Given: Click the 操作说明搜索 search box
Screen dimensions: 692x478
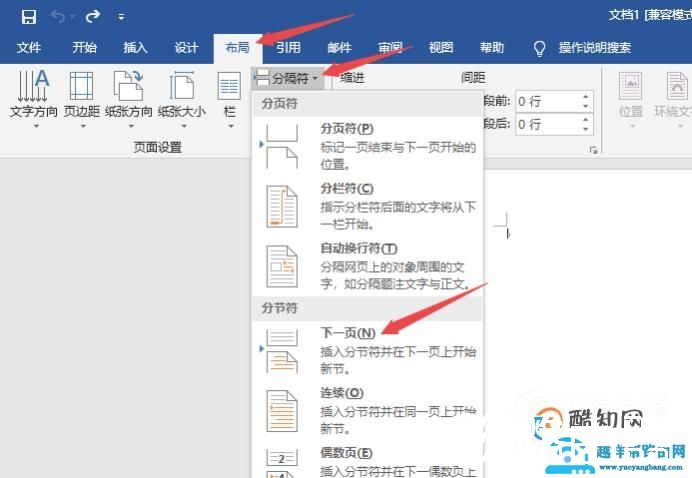Looking at the screenshot, I should [594, 48].
